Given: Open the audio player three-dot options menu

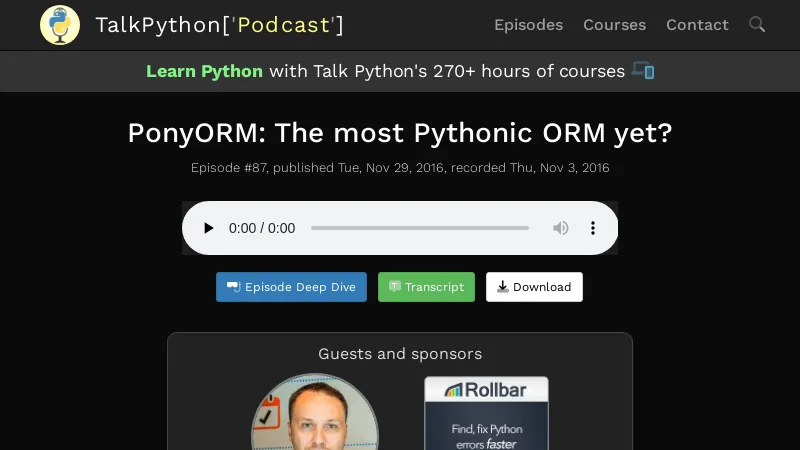Looking at the screenshot, I should point(592,228).
